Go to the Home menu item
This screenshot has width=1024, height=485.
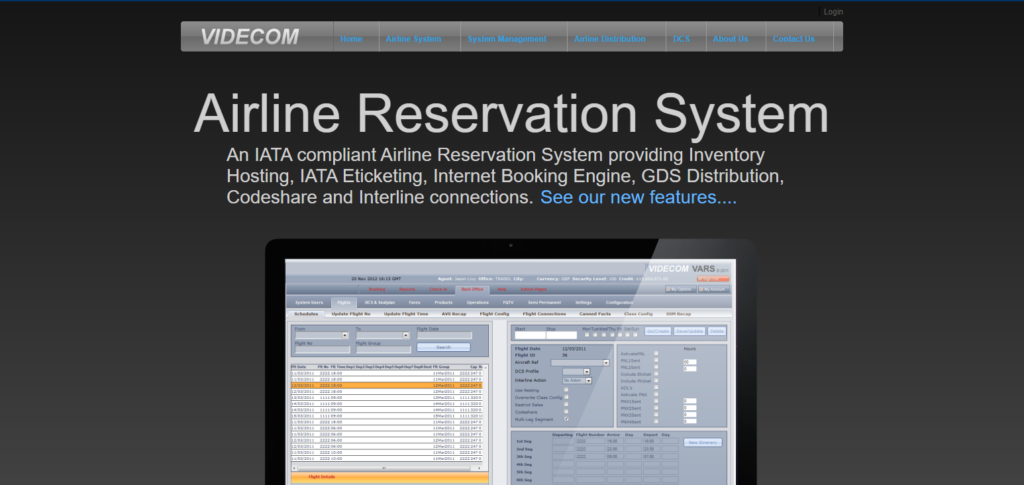point(351,39)
